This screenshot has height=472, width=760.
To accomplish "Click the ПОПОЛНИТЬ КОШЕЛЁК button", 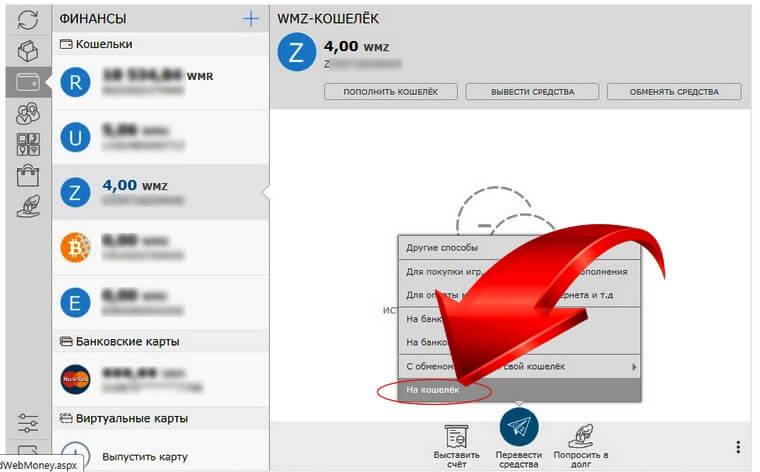I will click(x=391, y=92).
